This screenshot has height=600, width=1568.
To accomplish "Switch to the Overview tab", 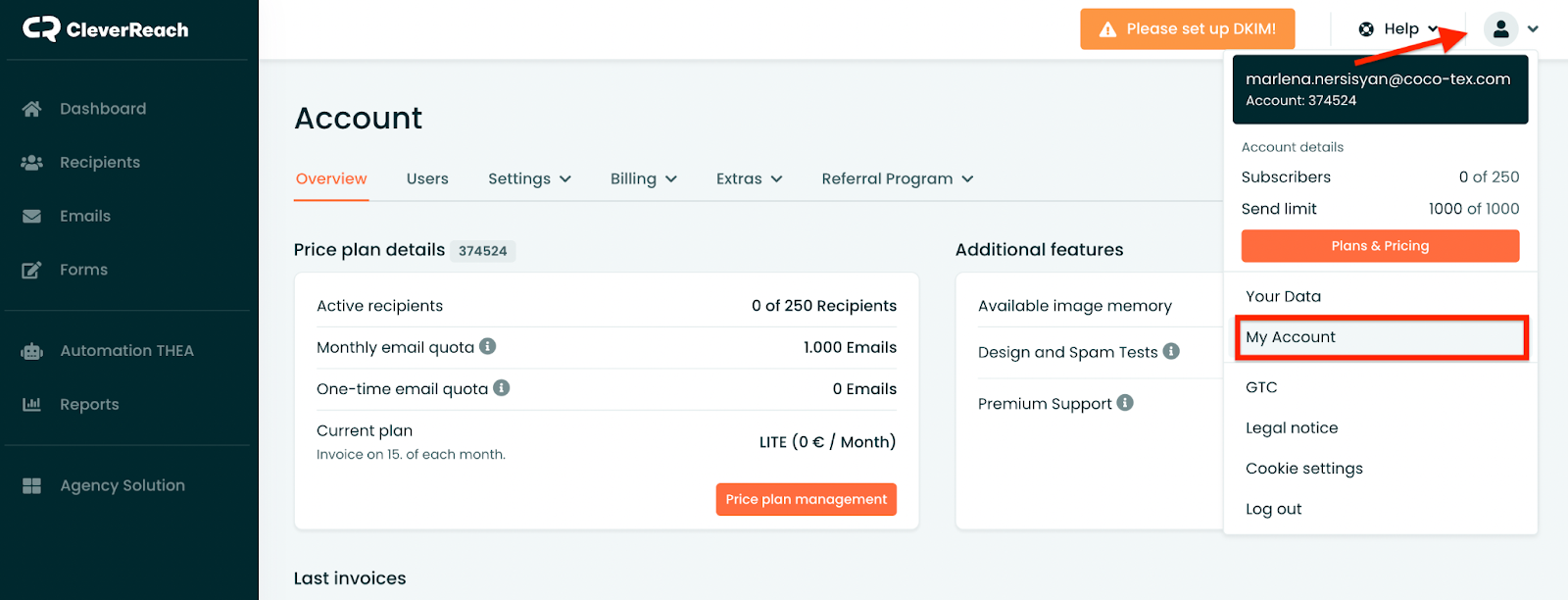I will click(x=331, y=178).
